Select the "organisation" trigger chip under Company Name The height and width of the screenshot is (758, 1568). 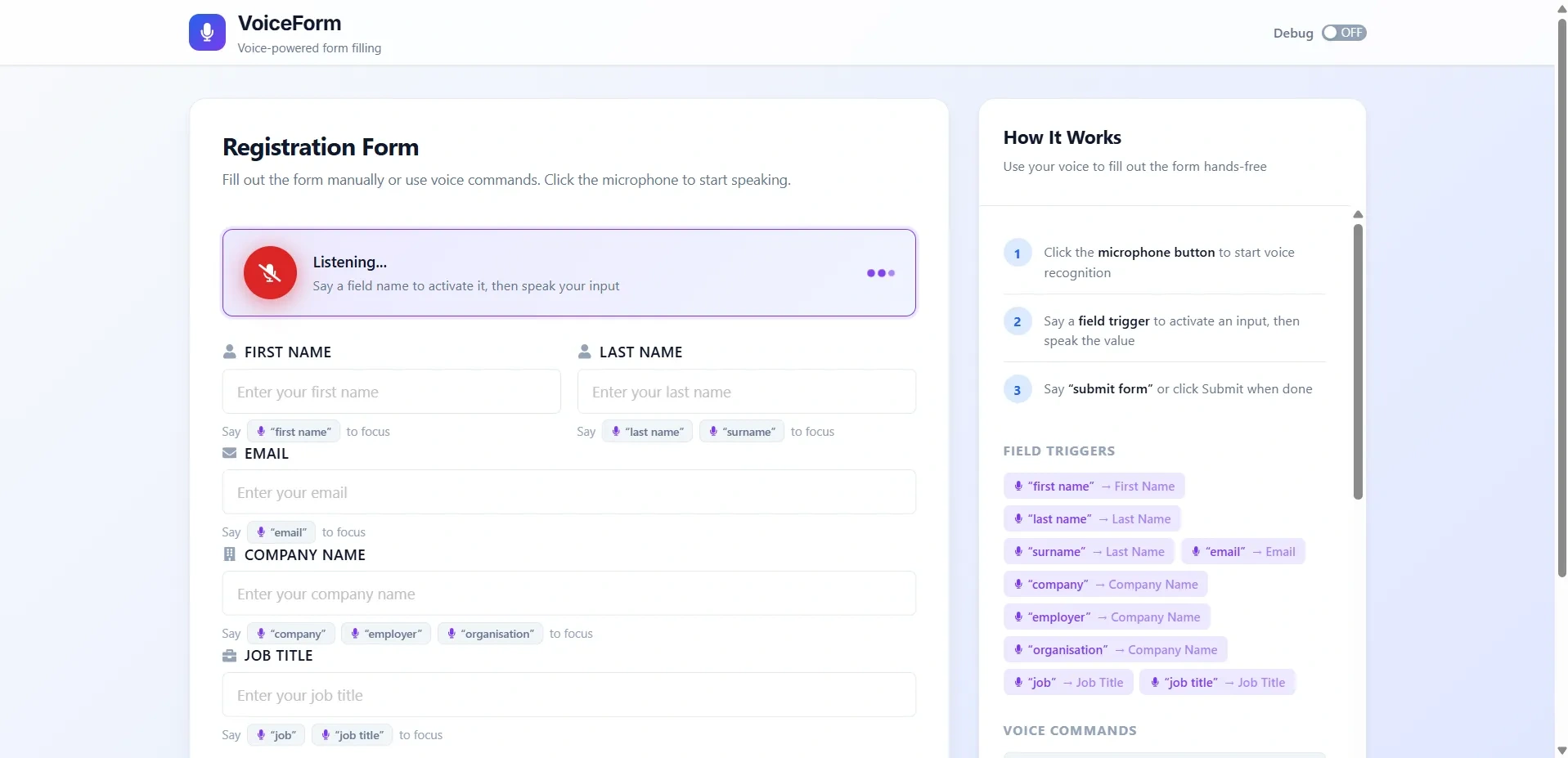[490, 634]
